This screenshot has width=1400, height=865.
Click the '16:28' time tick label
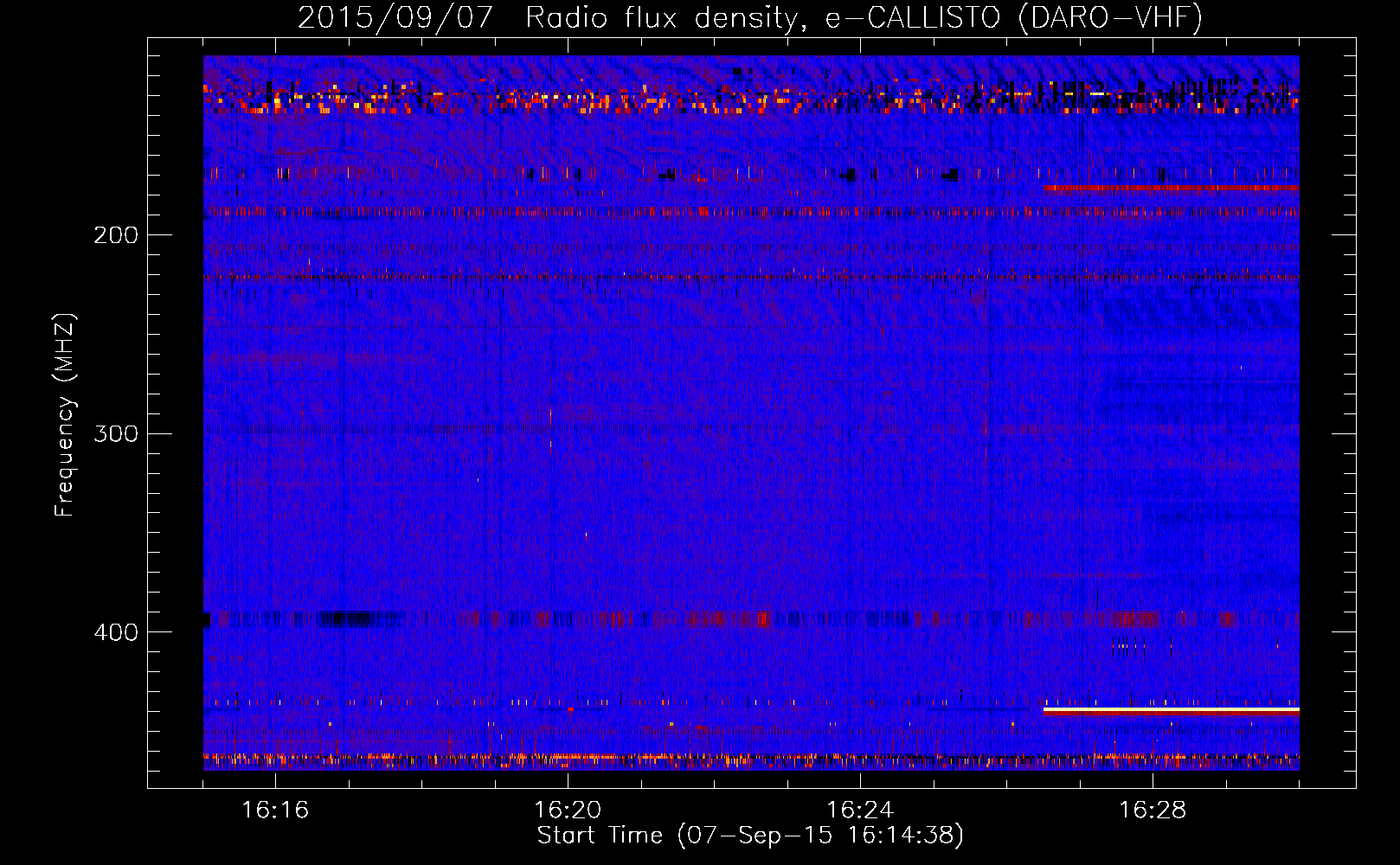coord(1153,811)
